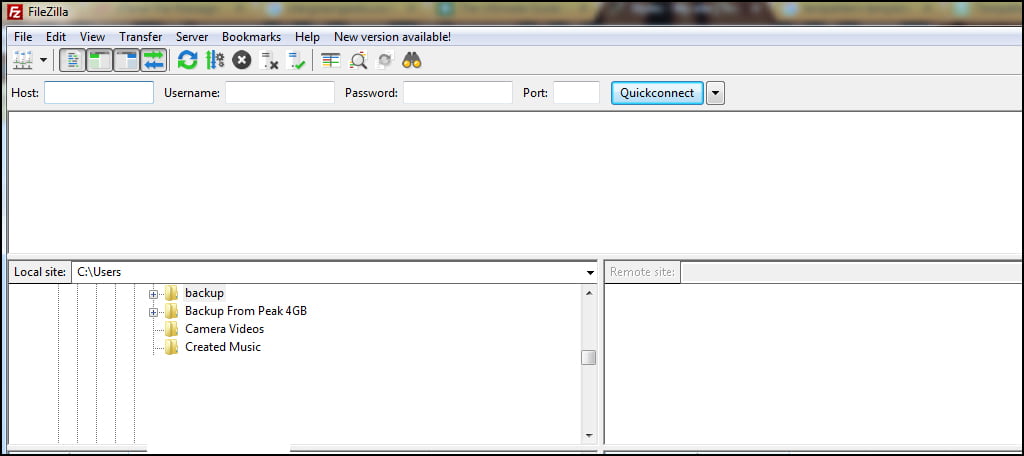Toggle local directory tree display
This screenshot has height=456, width=1024.
tap(99, 61)
